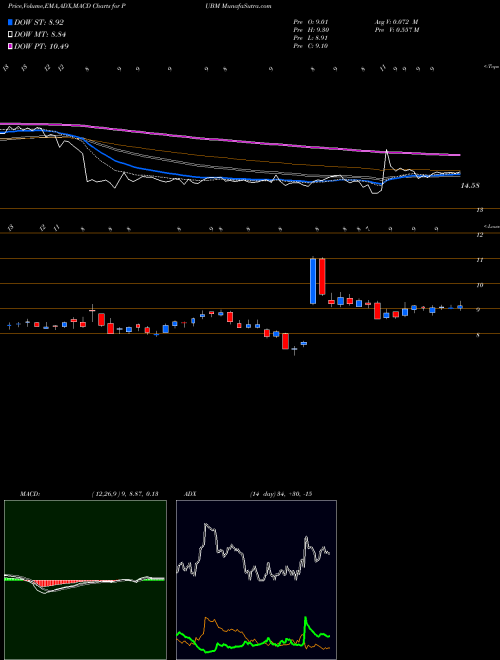Click the 10 price axis label
The width and height of the screenshot is (500, 660).
click(x=479, y=285)
